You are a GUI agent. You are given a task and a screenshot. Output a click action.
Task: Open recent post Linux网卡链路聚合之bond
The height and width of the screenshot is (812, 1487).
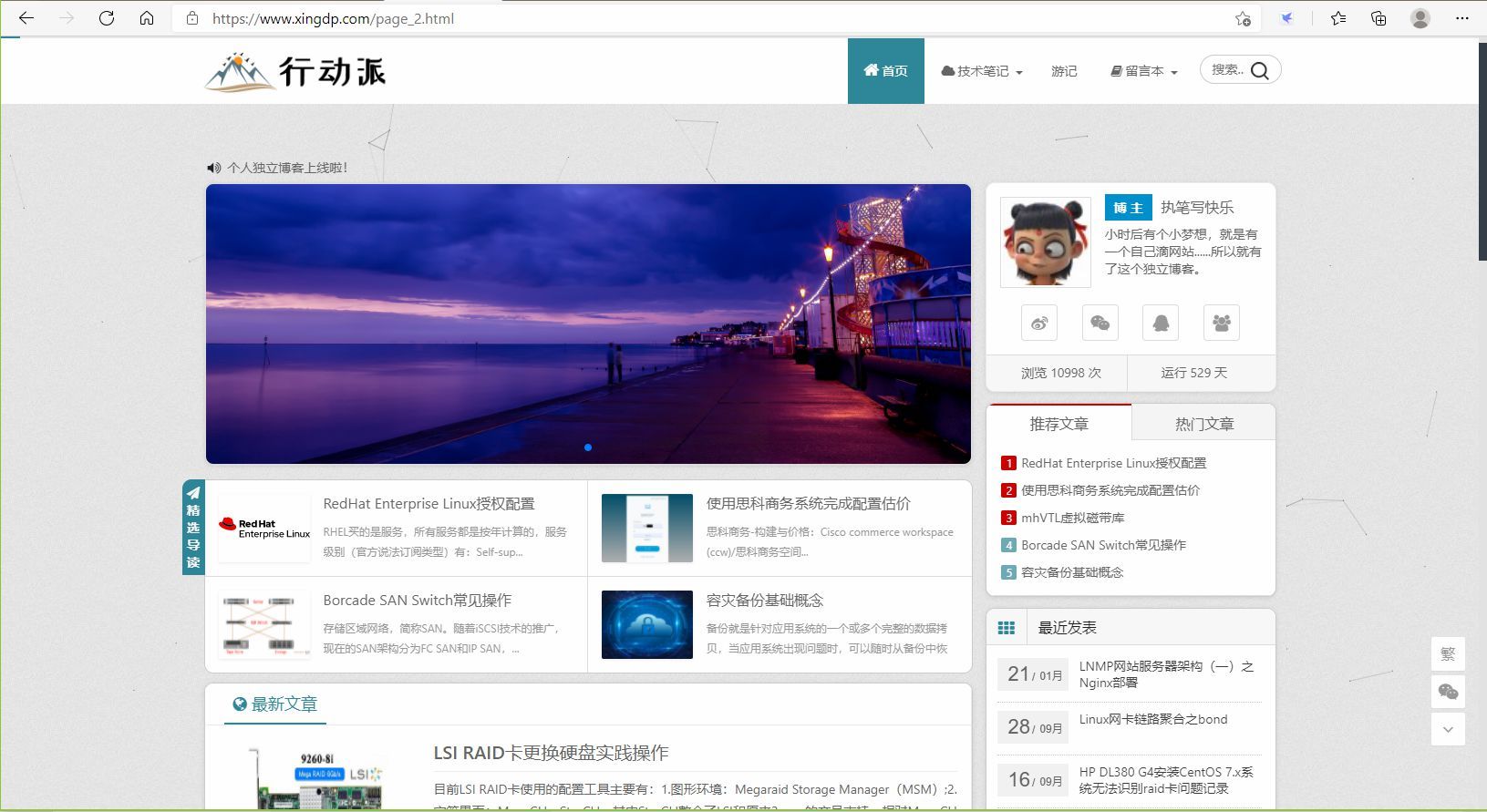tap(1153, 719)
